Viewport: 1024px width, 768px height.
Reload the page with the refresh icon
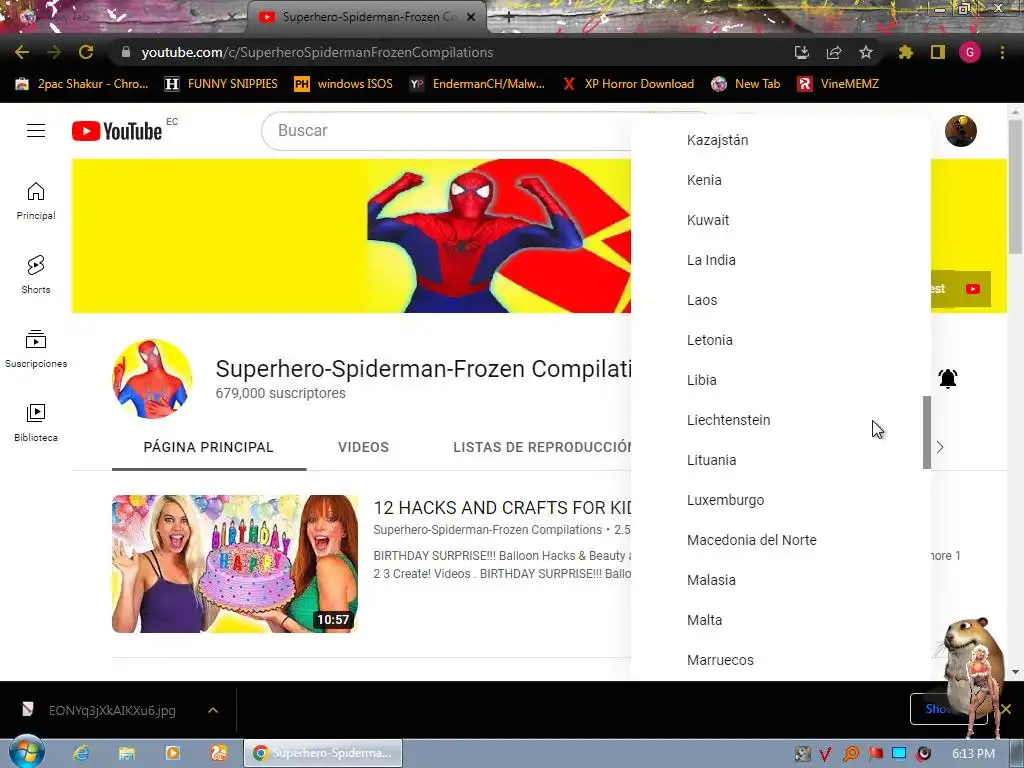[x=86, y=52]
